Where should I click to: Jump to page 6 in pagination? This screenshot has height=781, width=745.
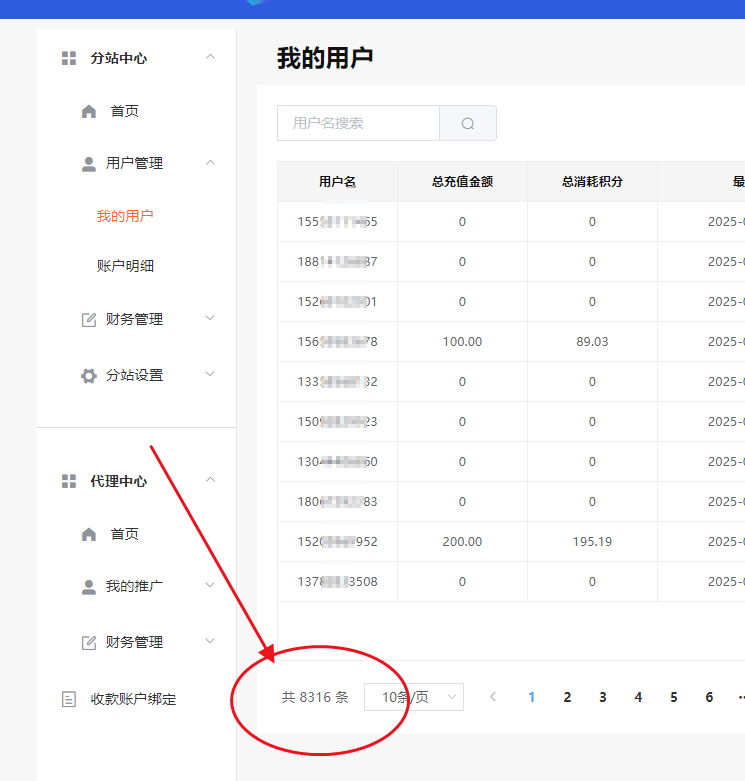coord(709,697)
